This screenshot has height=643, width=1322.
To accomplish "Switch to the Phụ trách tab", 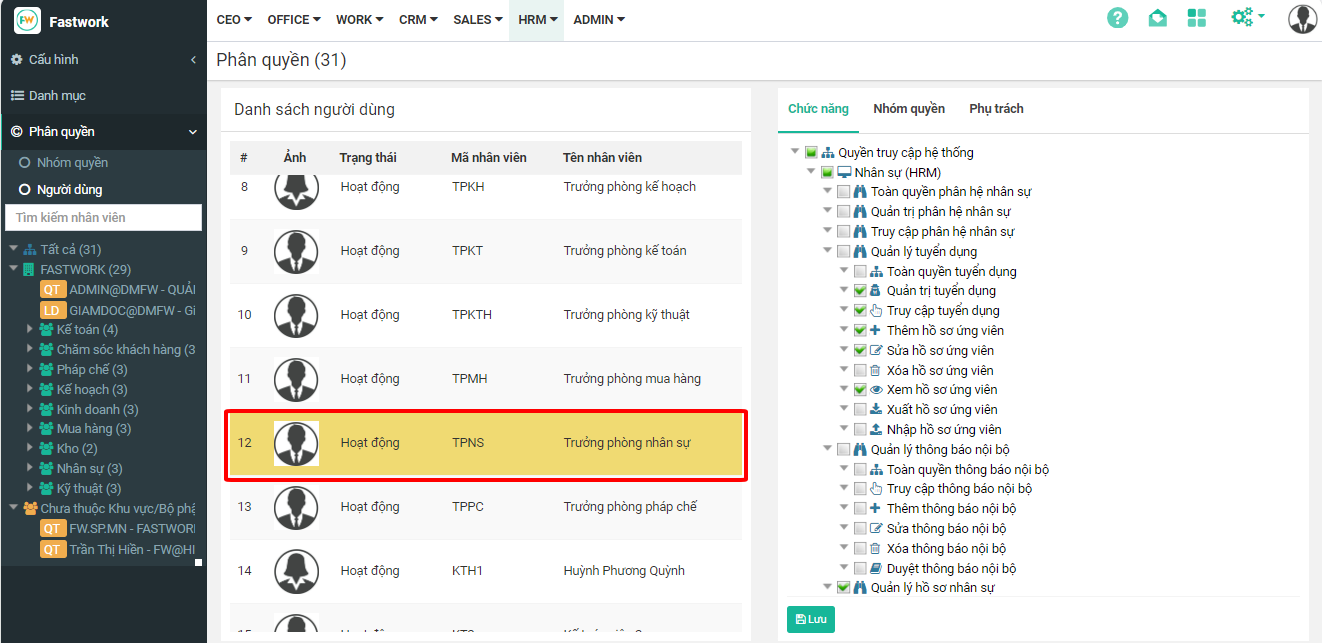I will point(995,109).
